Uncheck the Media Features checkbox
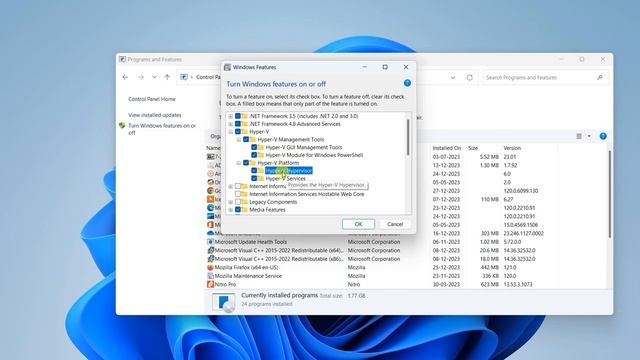Viewport: 640px width, 360px height. pos(238,210)
